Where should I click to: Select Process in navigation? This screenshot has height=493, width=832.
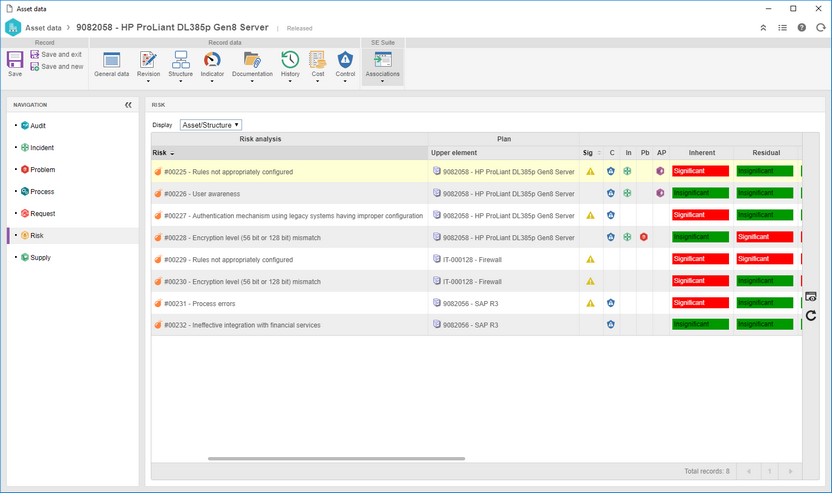[37, 192]
